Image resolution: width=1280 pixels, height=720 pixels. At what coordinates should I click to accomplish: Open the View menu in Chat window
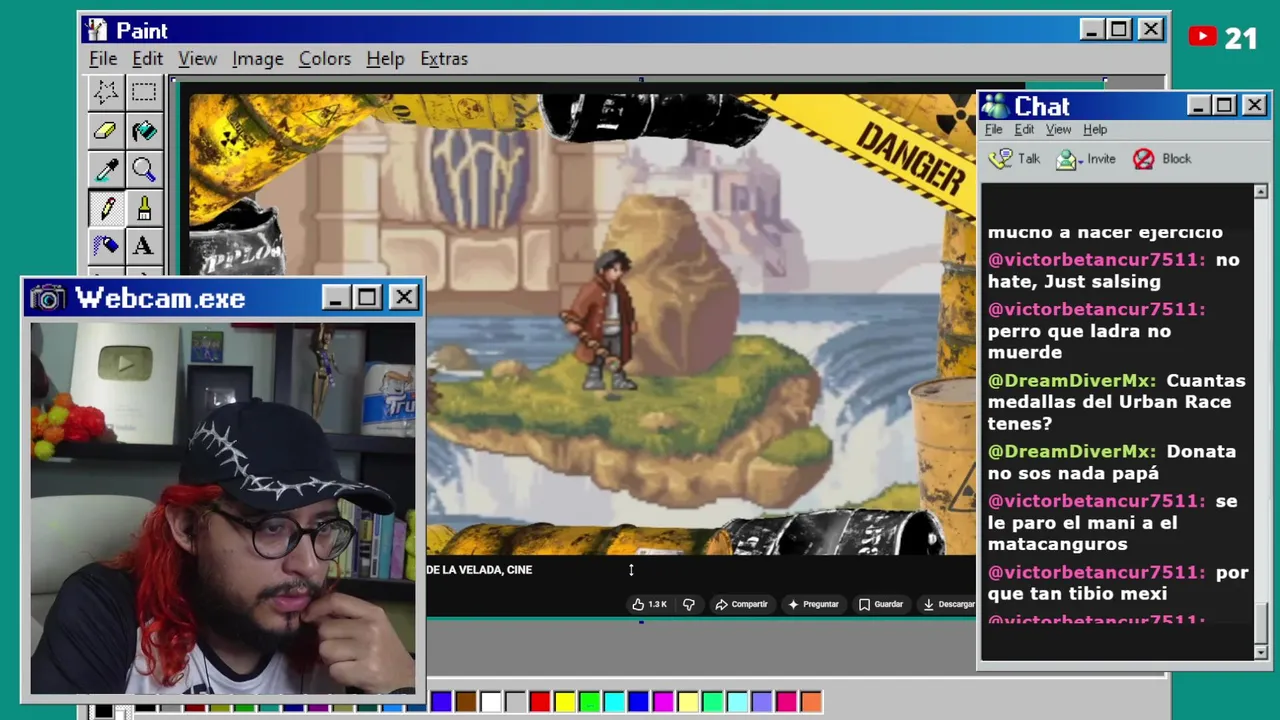[x=1058, y=130]
